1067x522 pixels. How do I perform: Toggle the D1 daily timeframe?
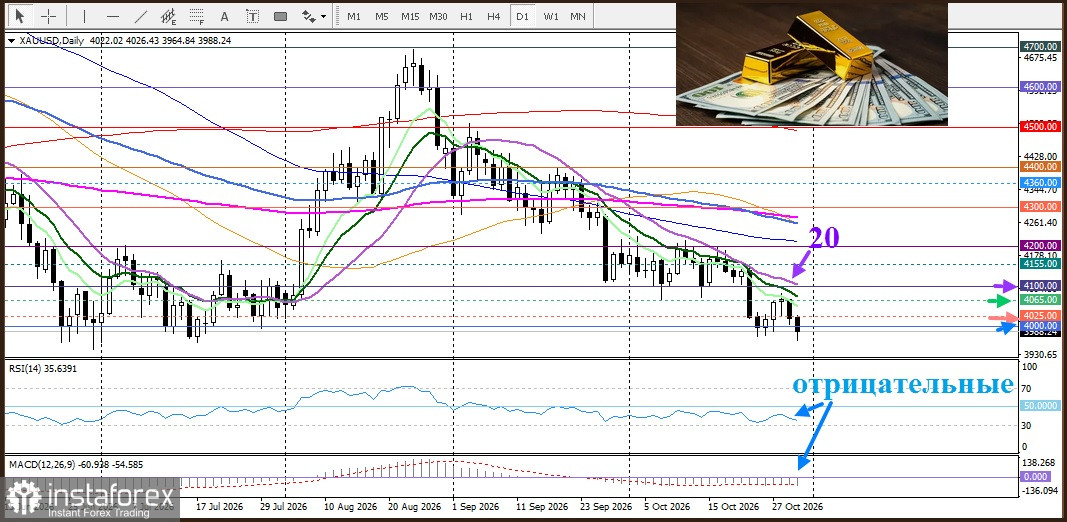point(522,16)
